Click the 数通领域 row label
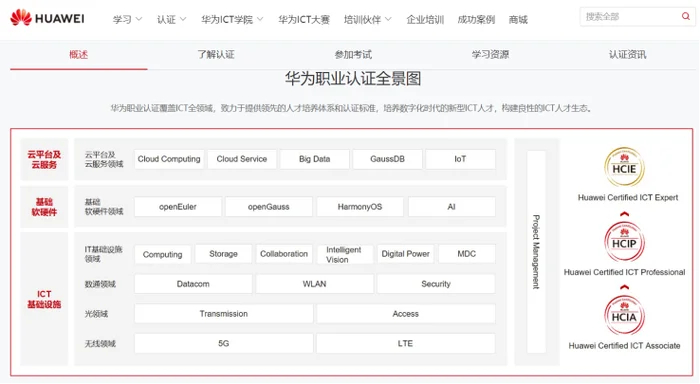 click(100, 284)
